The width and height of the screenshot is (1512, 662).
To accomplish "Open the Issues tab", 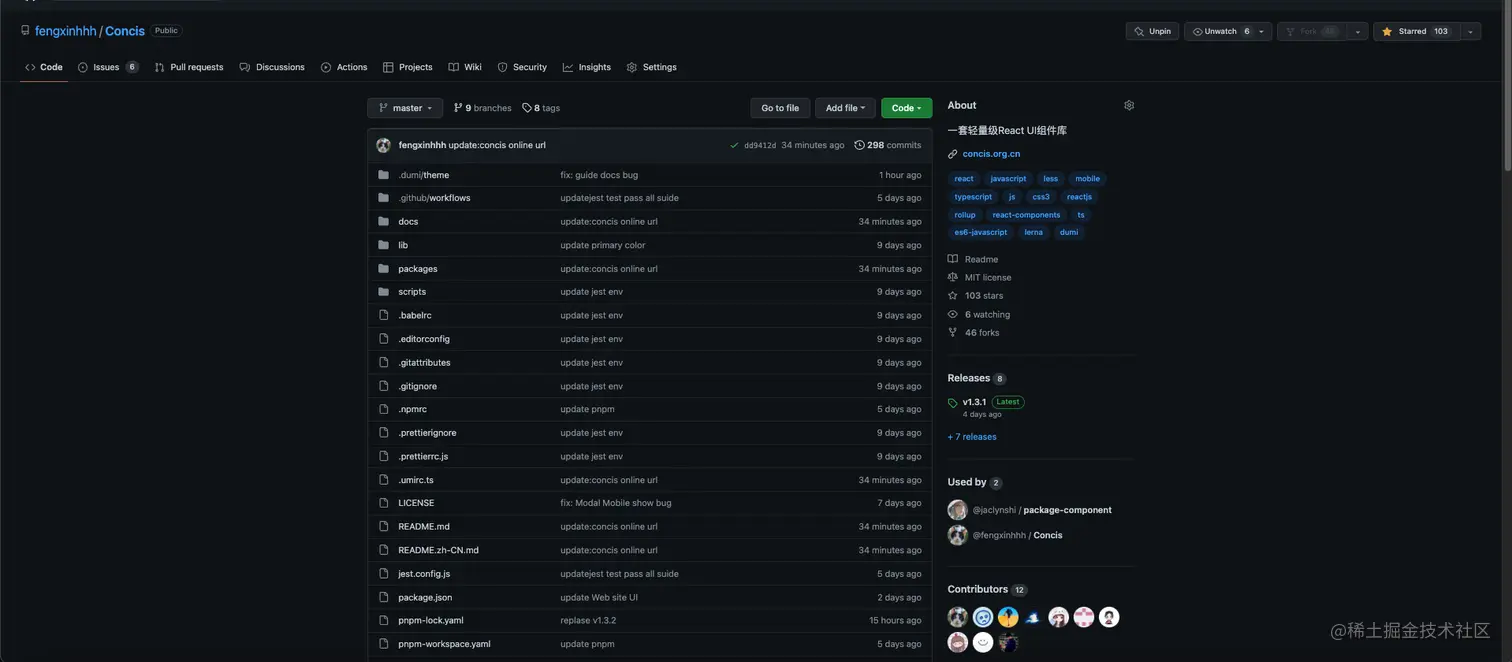I will tap(107, 67).
